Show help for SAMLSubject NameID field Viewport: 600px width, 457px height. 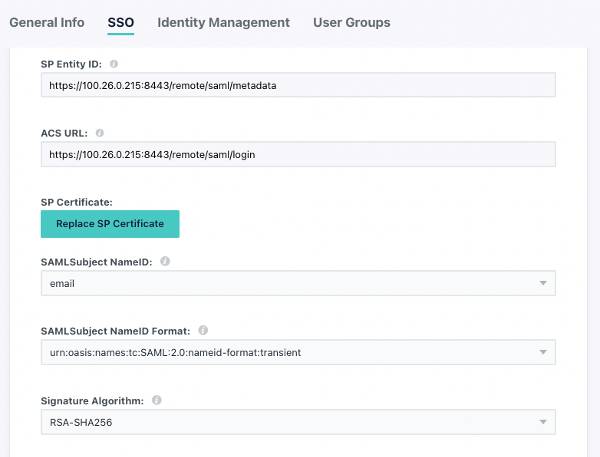165,261
